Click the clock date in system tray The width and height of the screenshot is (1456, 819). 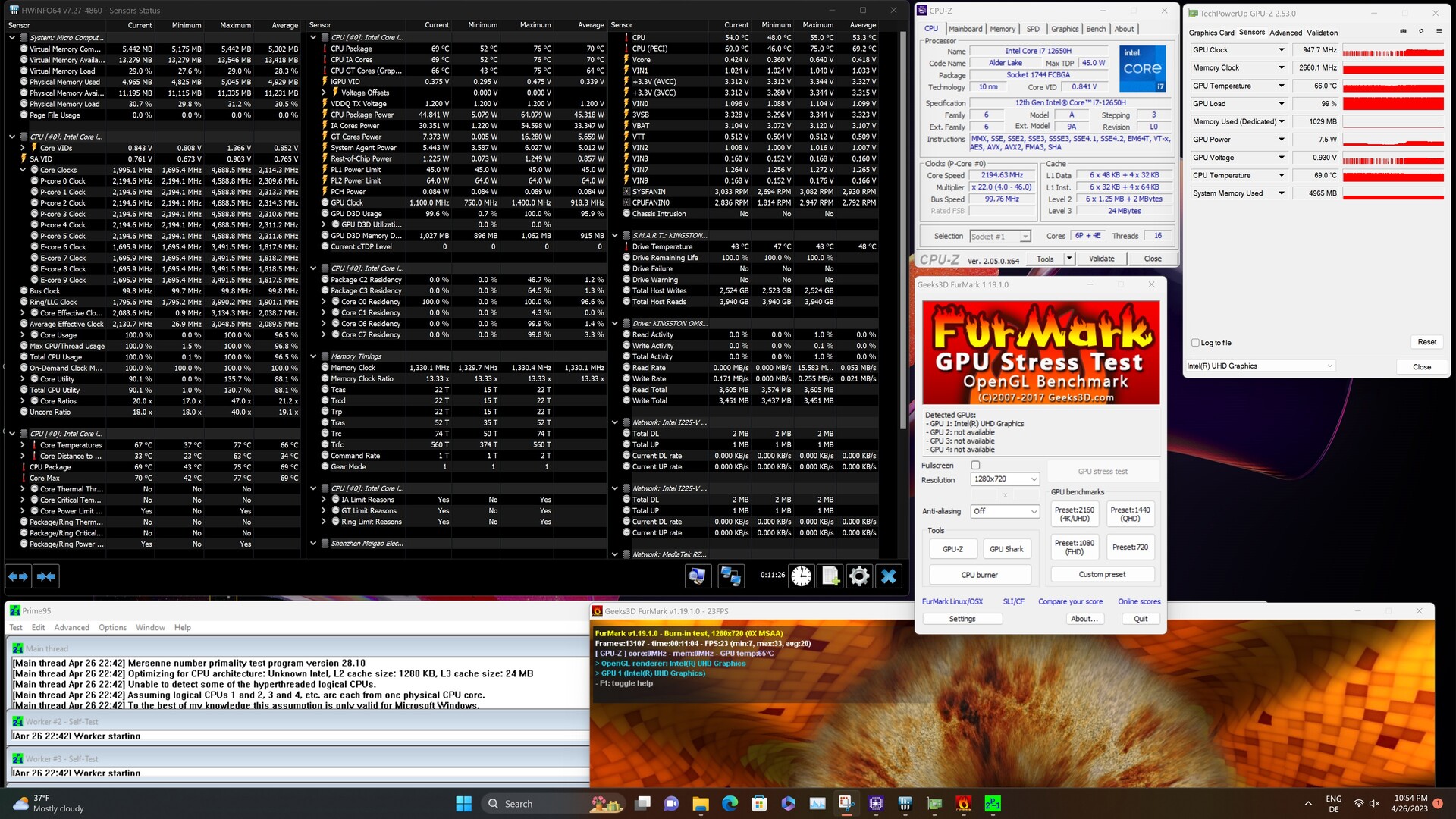pos(1410,803)
